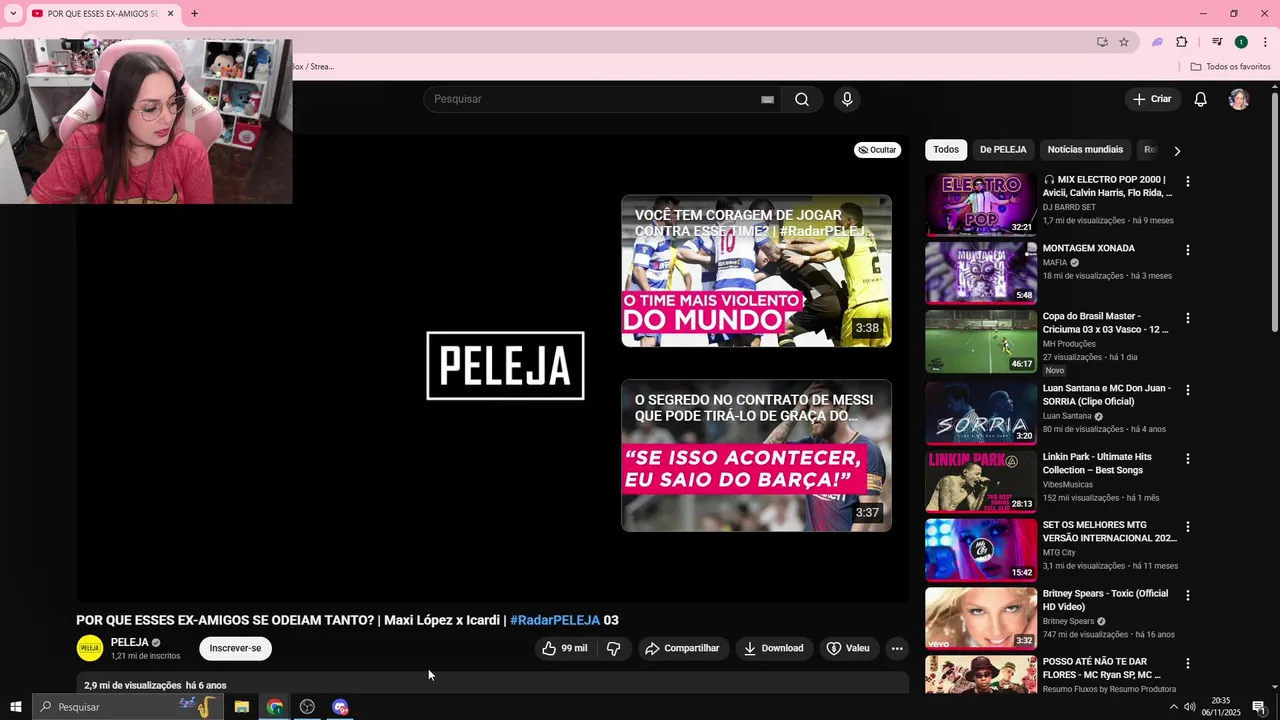Viewport: 1280px width, 720px height.
Task: Show hidden system tray icons
Action: 1174,707
